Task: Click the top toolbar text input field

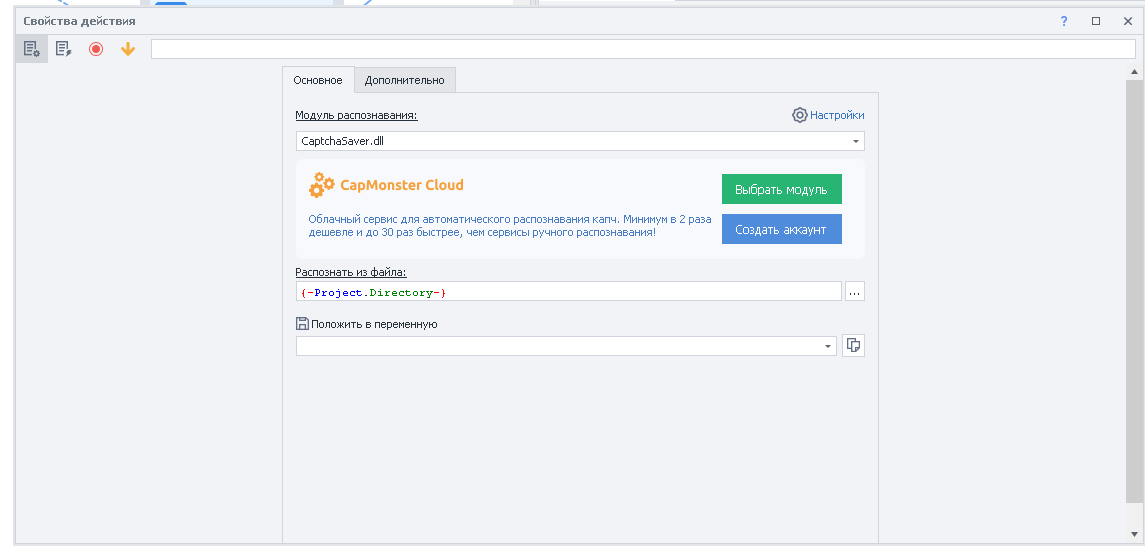Action: (x=643, y=49)
